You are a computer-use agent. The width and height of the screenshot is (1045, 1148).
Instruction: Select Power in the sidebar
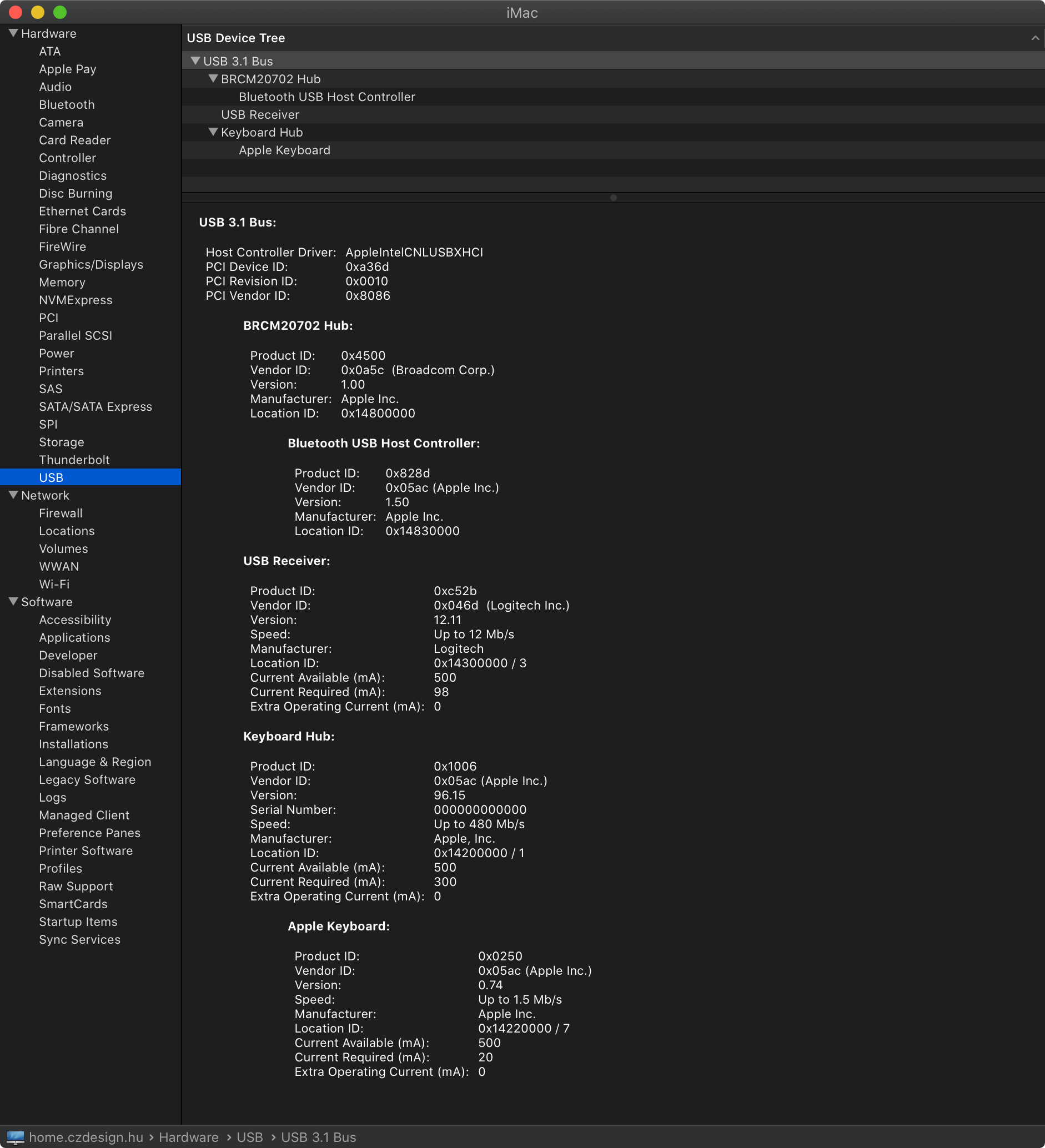pos(57,353)
